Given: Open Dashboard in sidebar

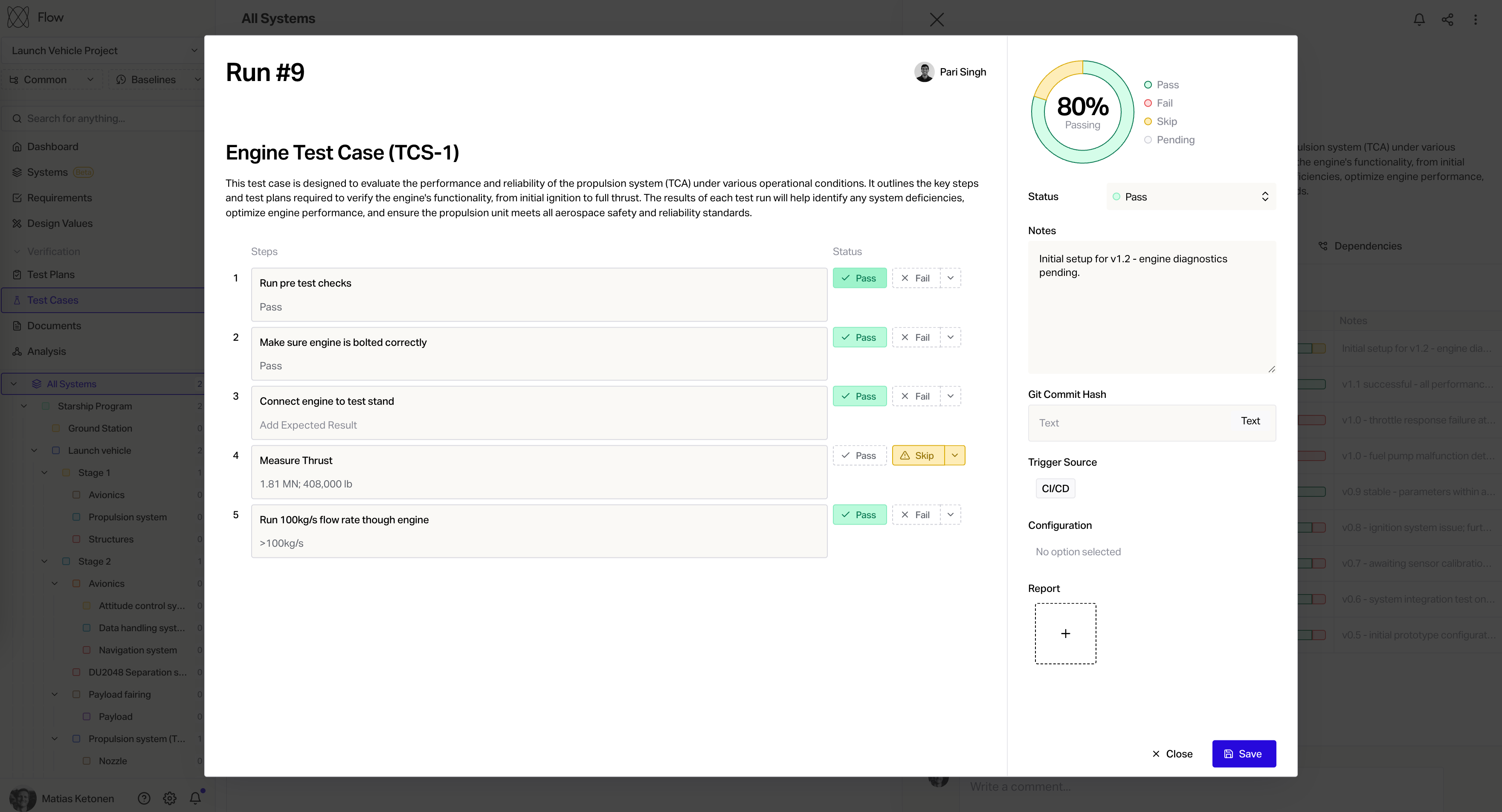Looking at the screenshot, I should pos(52,146).
